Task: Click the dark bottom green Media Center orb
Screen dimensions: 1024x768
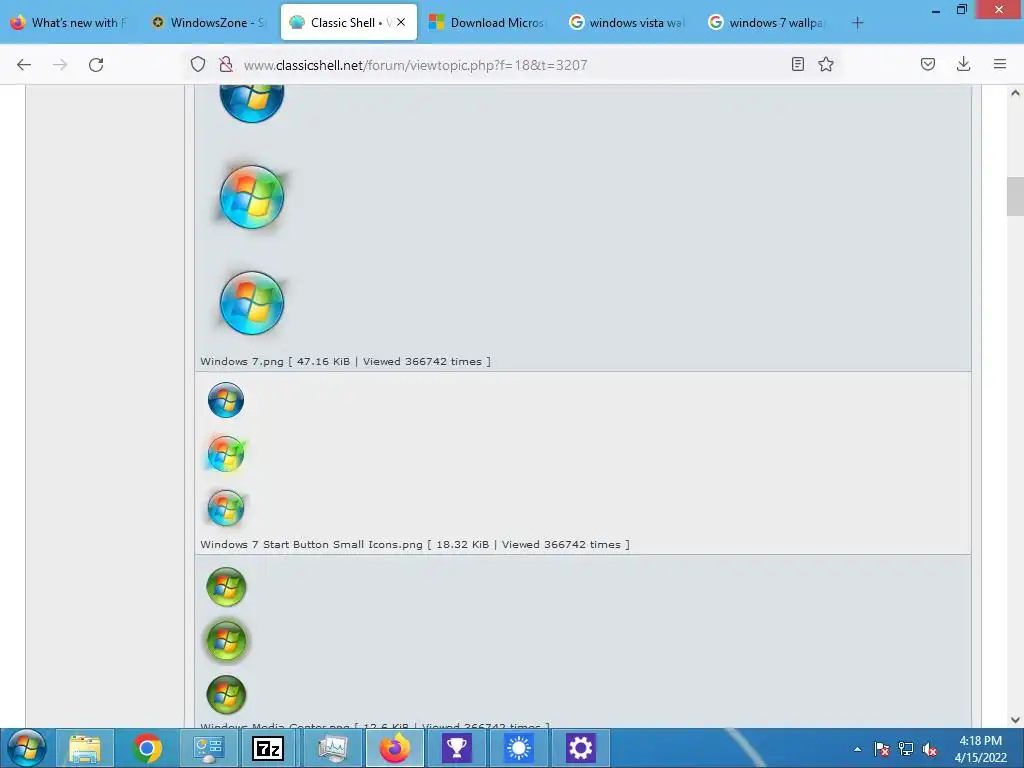Action: 226,695
